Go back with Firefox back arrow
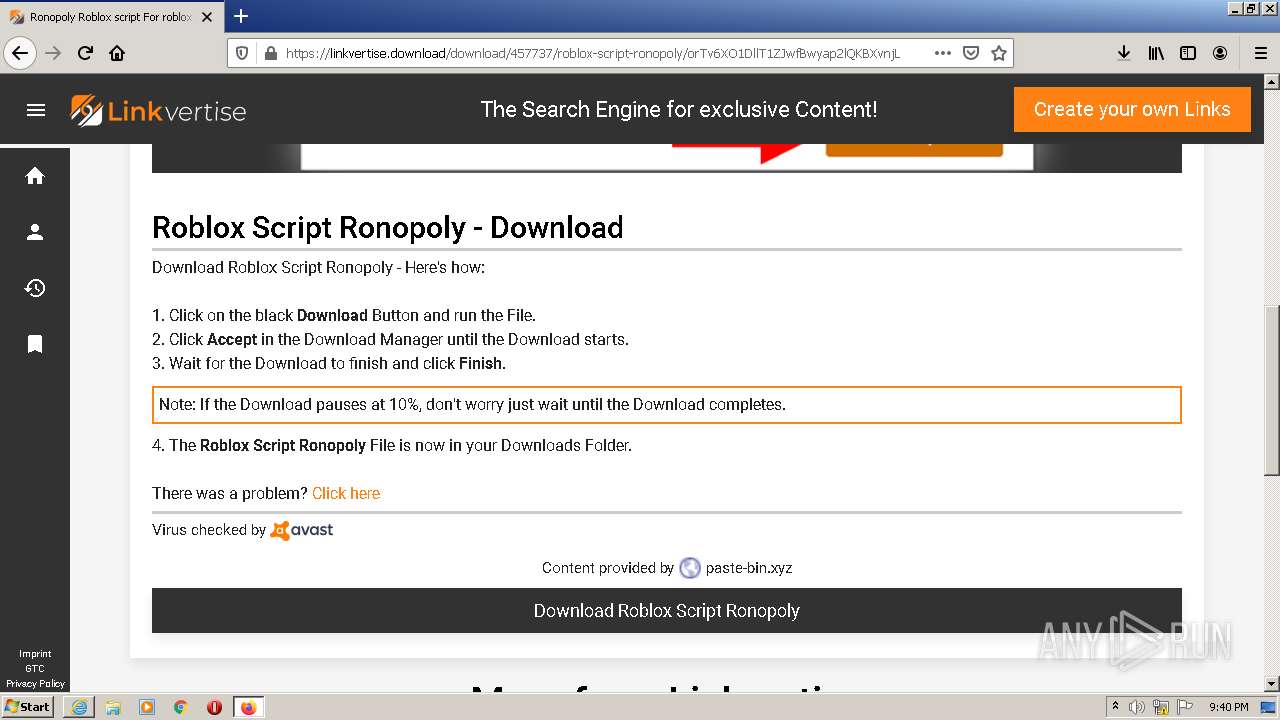 click(20, 53)
